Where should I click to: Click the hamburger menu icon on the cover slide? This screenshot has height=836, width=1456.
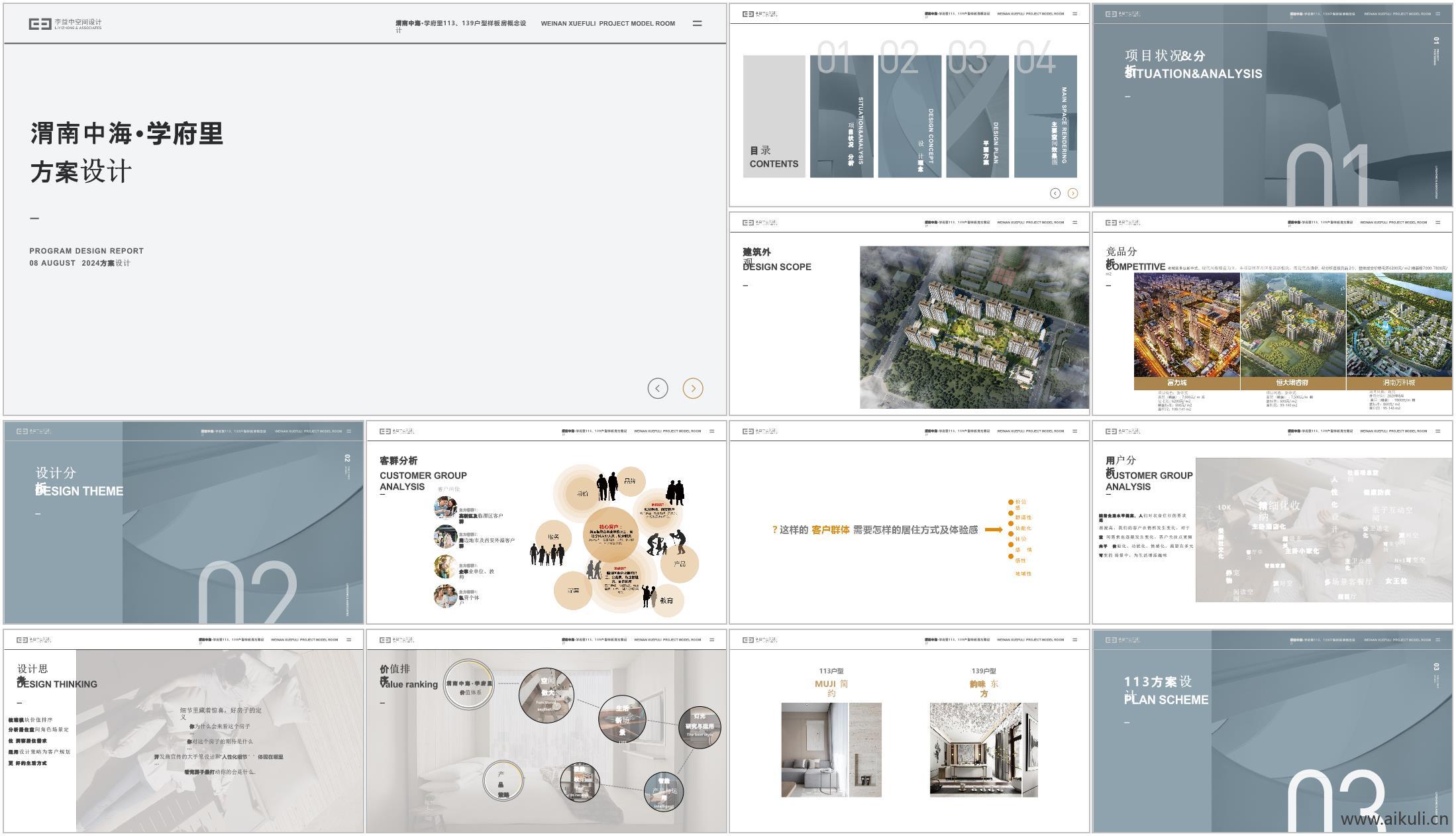[697, 23]
